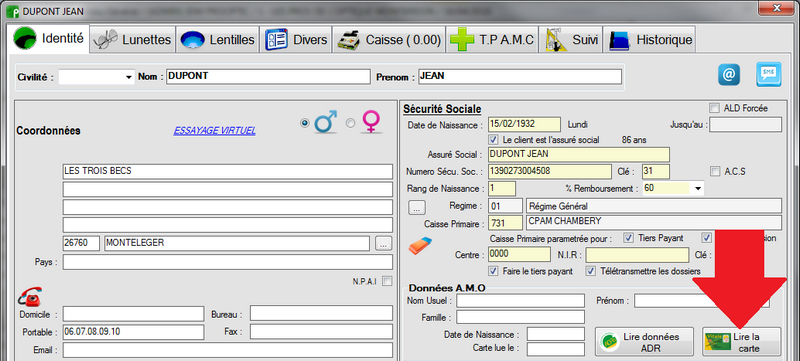
Task: Open the Caisse (0.00) tab
Action: click(x=389, y=40)
